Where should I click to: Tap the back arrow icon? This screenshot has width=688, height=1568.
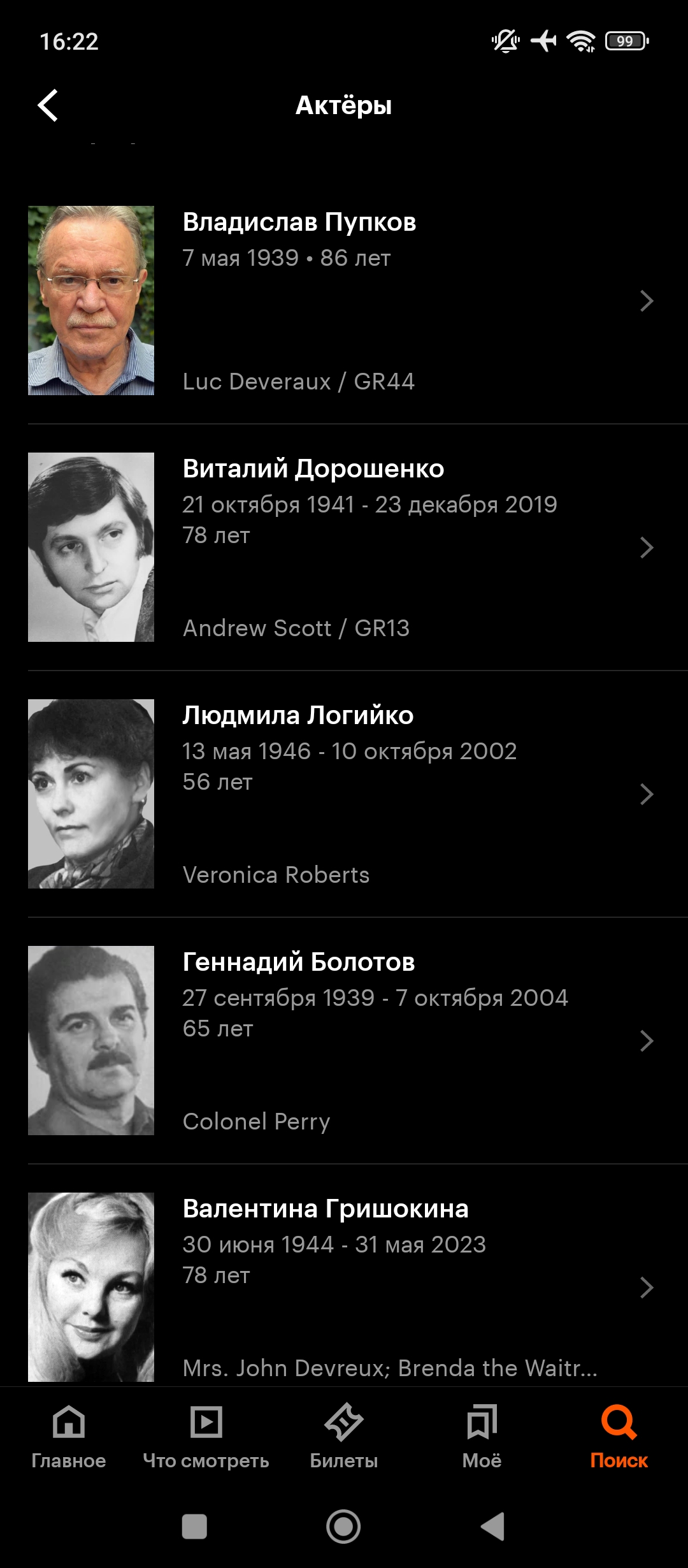click(48, 105)
